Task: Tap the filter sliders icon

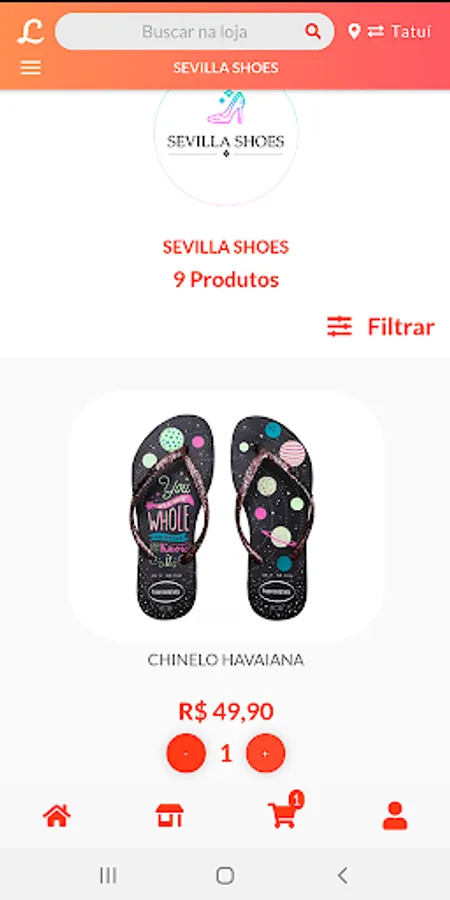Action: click(x=340, y=327)
